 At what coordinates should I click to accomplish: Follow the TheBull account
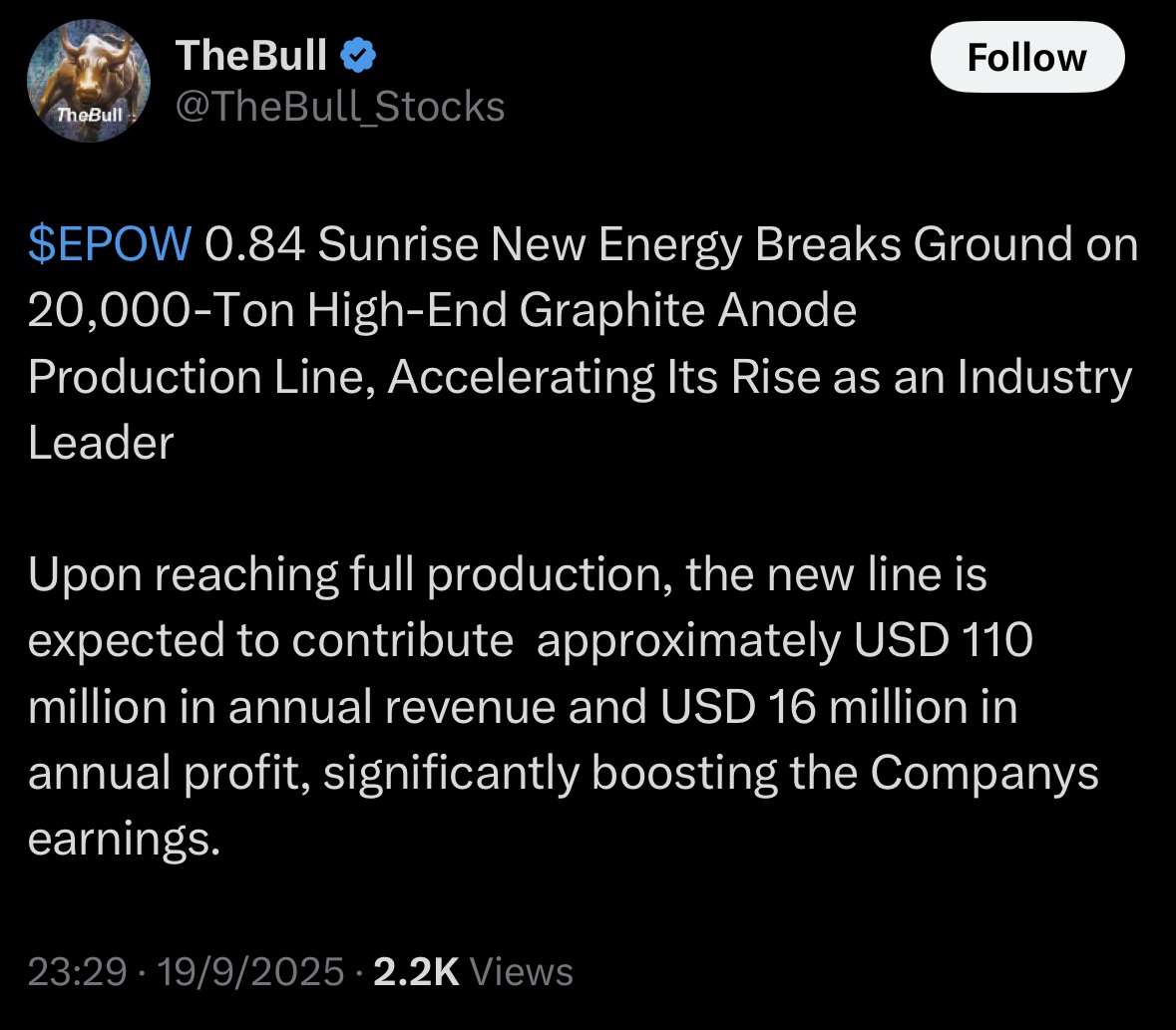(1026, 58)
